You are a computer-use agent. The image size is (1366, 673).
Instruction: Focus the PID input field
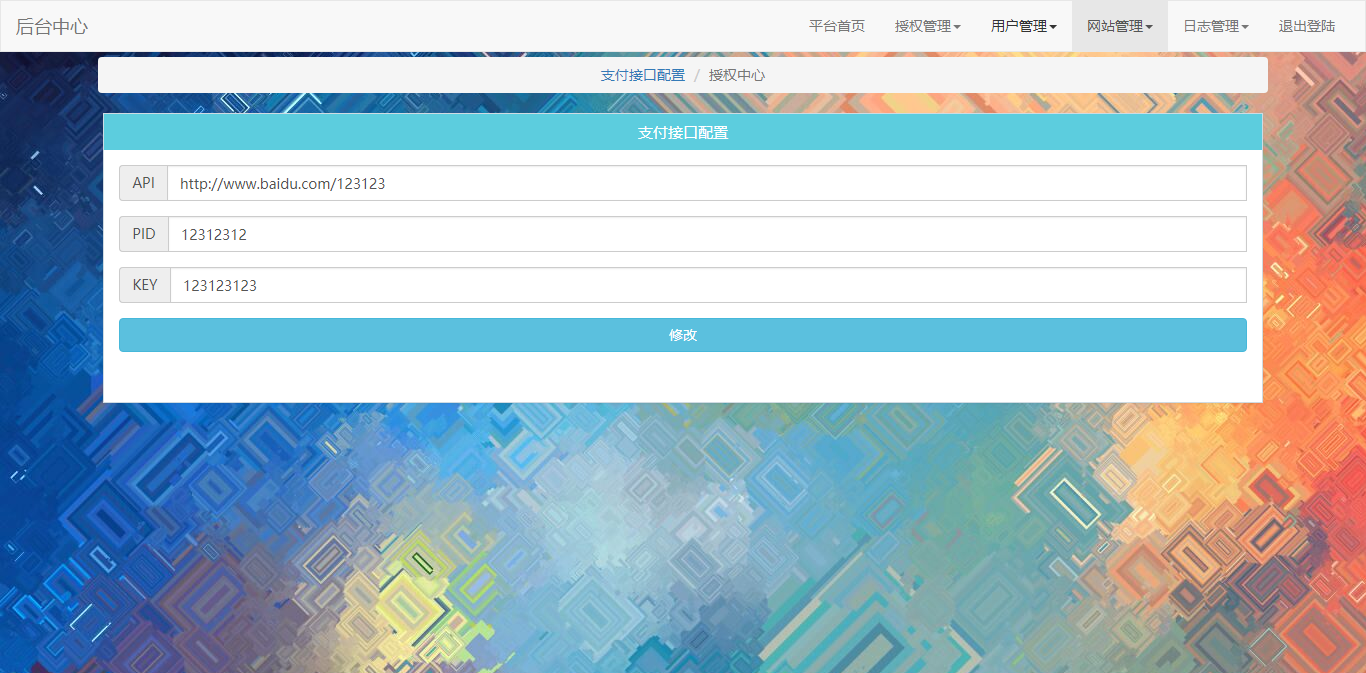point(706,234)
